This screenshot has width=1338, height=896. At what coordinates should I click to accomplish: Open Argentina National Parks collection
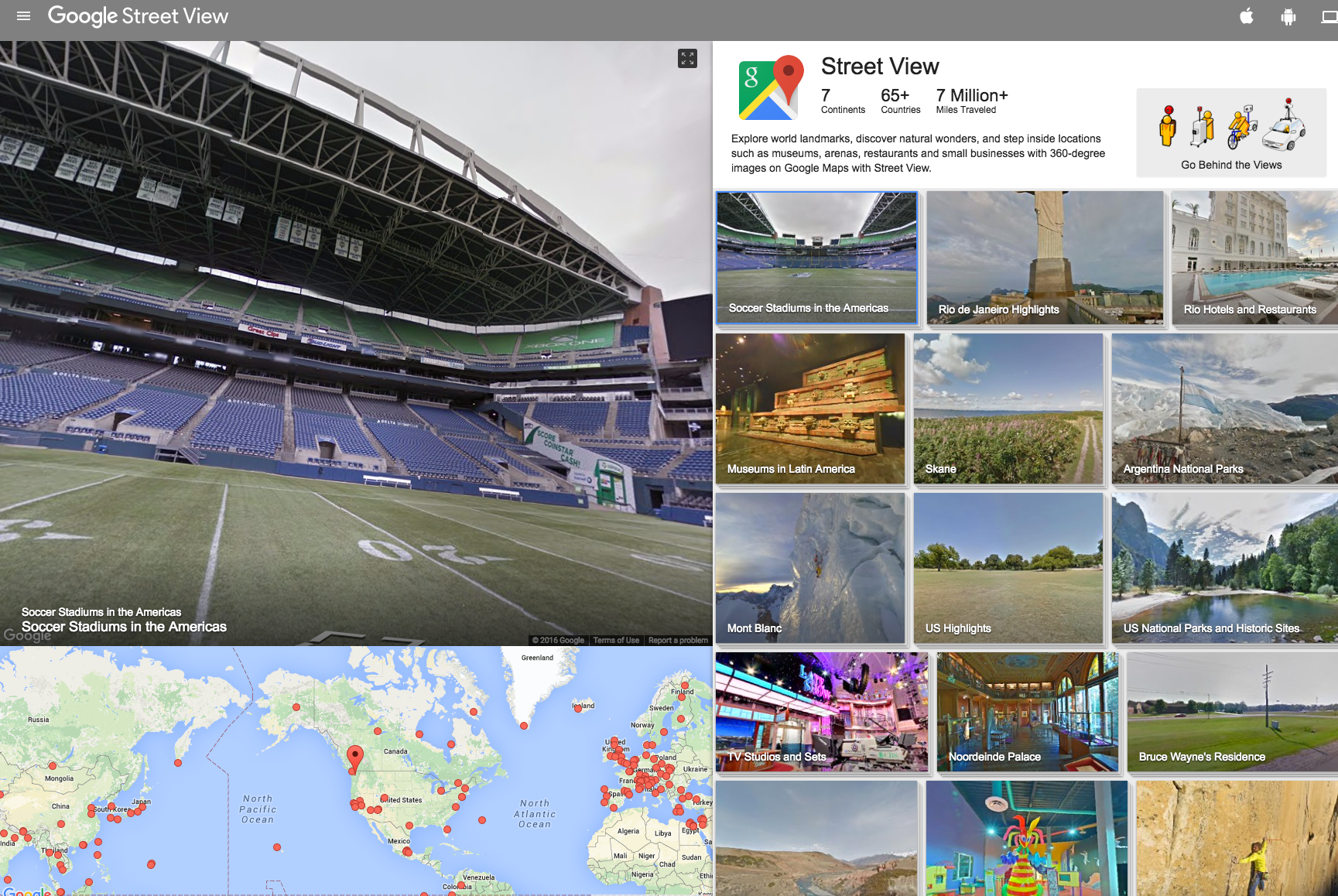[x=1224, y=409]
